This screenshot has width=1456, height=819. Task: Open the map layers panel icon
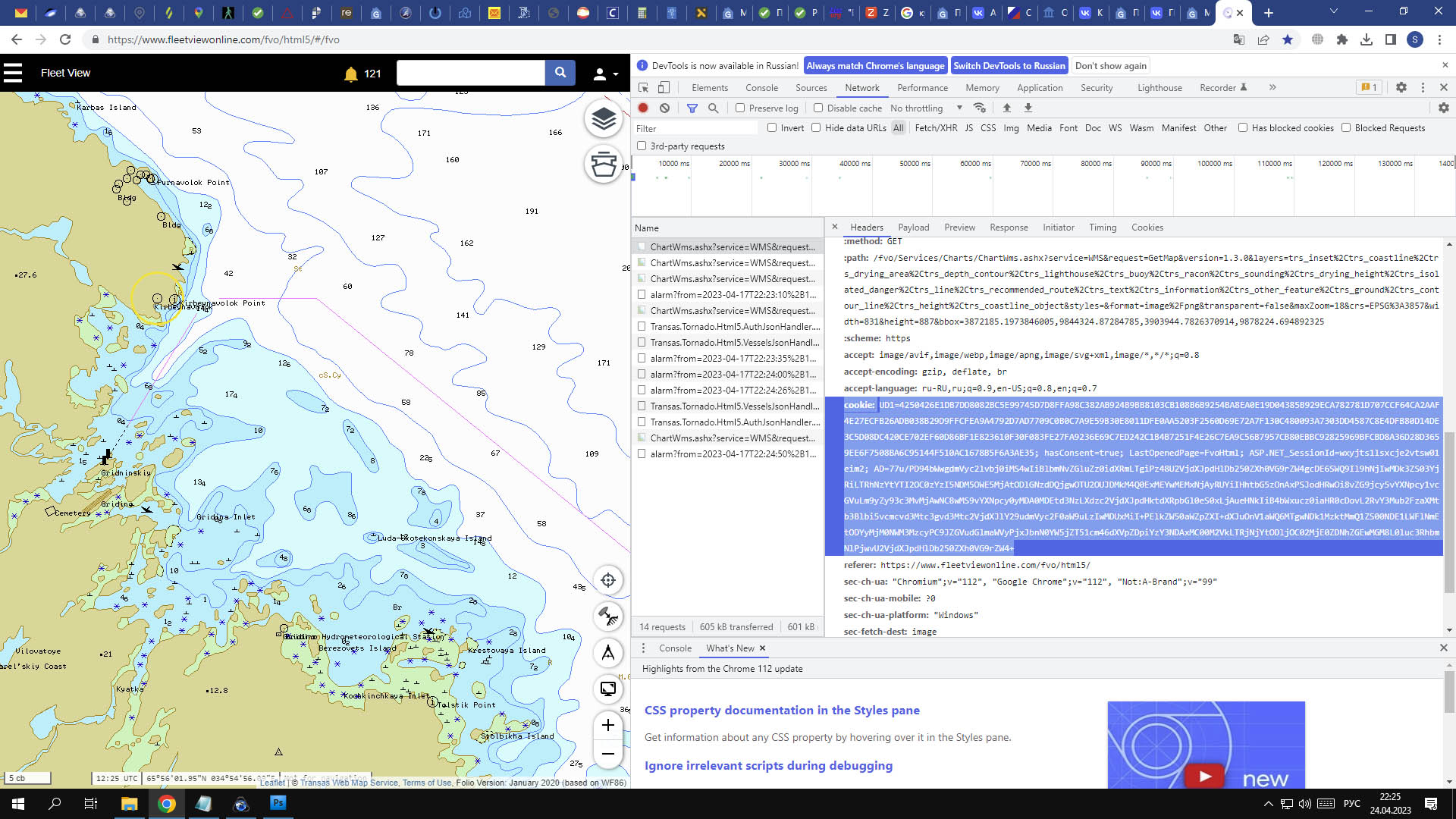604,119
